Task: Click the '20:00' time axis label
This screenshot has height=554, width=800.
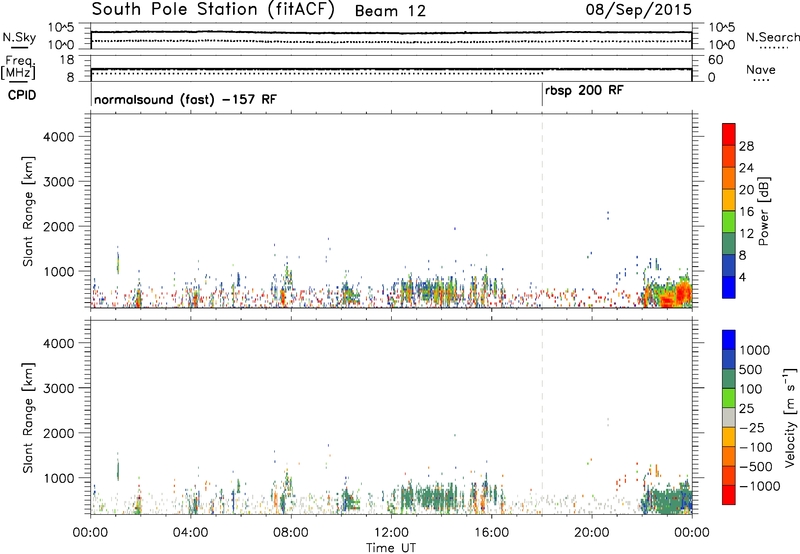Action: (591, 532)
